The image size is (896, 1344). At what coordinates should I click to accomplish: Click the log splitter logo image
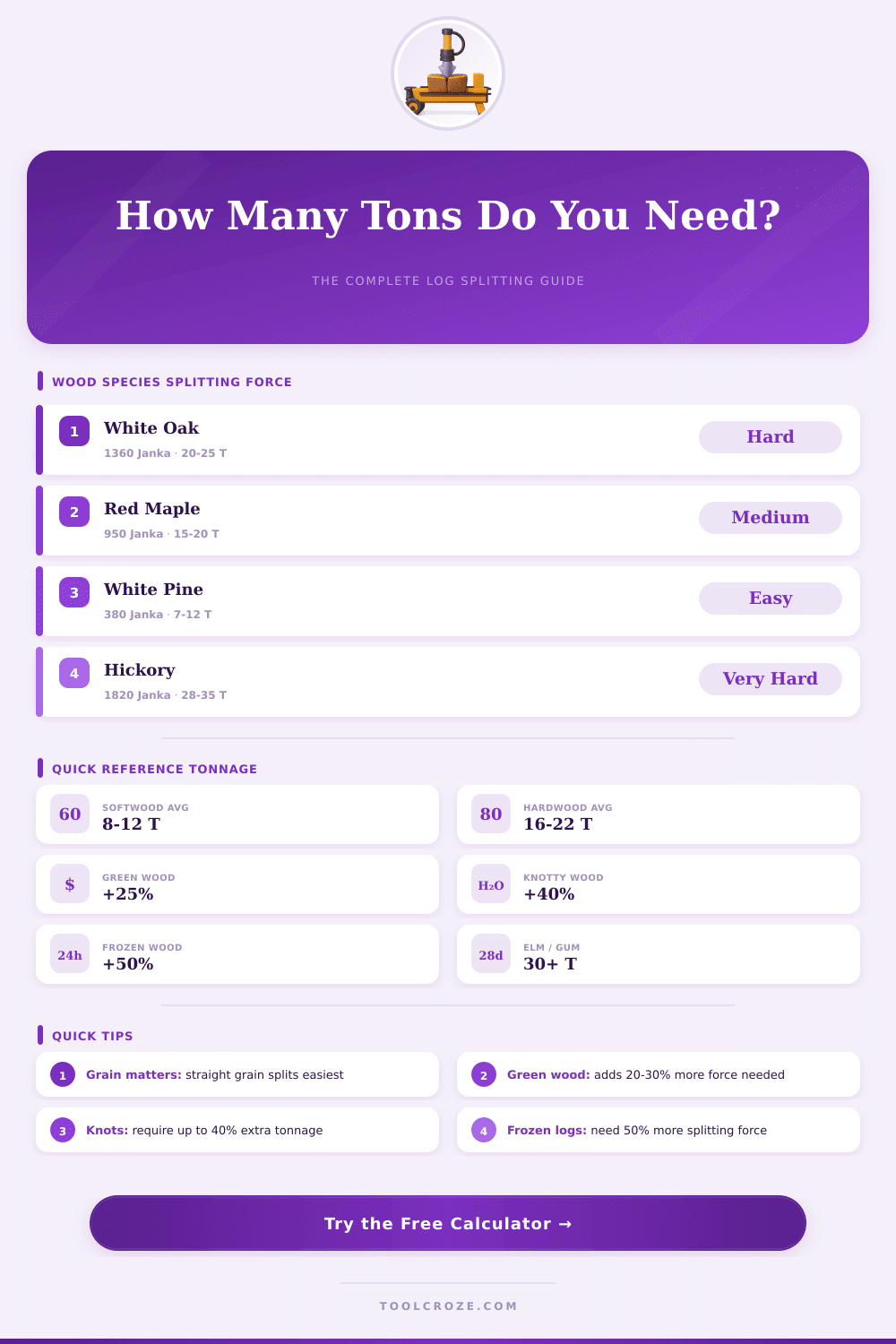[448, 73]
